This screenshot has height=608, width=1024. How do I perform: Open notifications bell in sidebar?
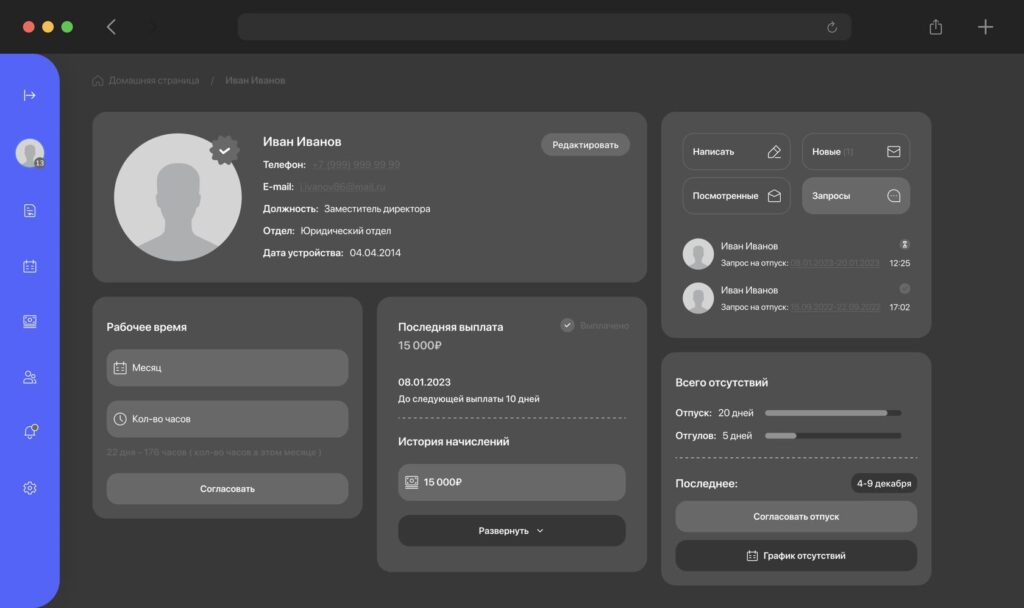point(30,432)
